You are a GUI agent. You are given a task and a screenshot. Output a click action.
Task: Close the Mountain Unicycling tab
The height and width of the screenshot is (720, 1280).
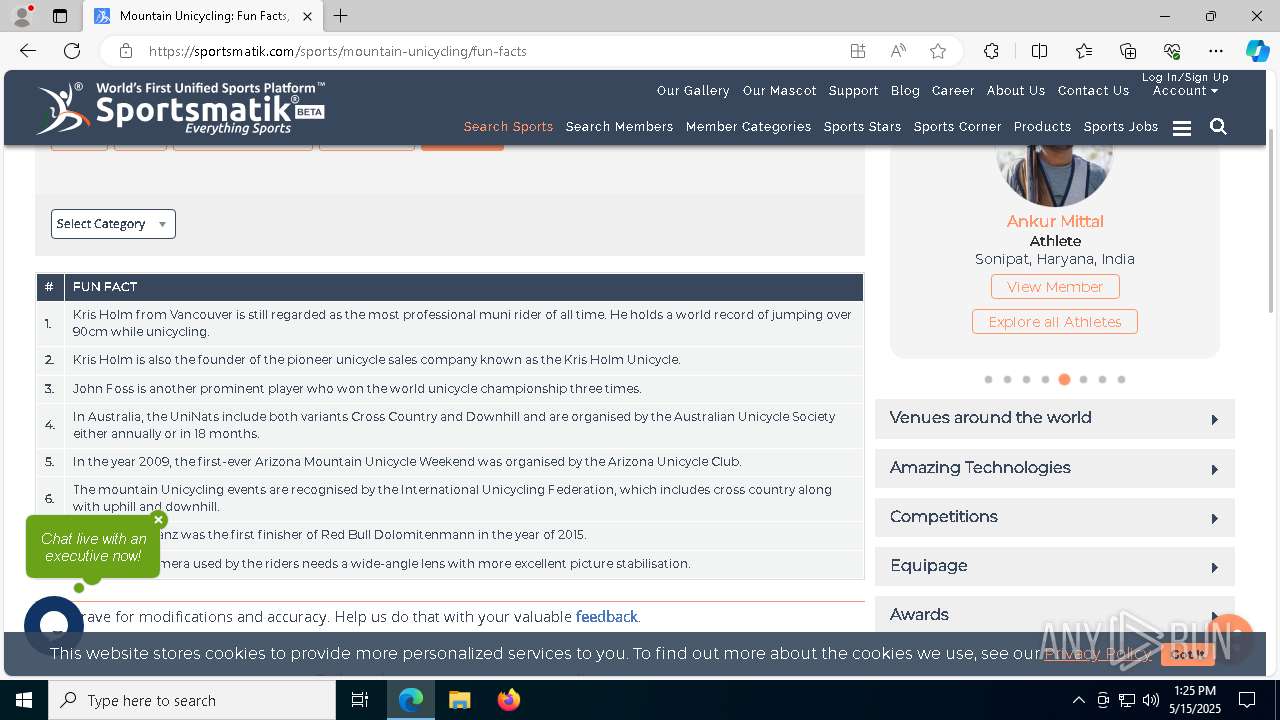307,16
